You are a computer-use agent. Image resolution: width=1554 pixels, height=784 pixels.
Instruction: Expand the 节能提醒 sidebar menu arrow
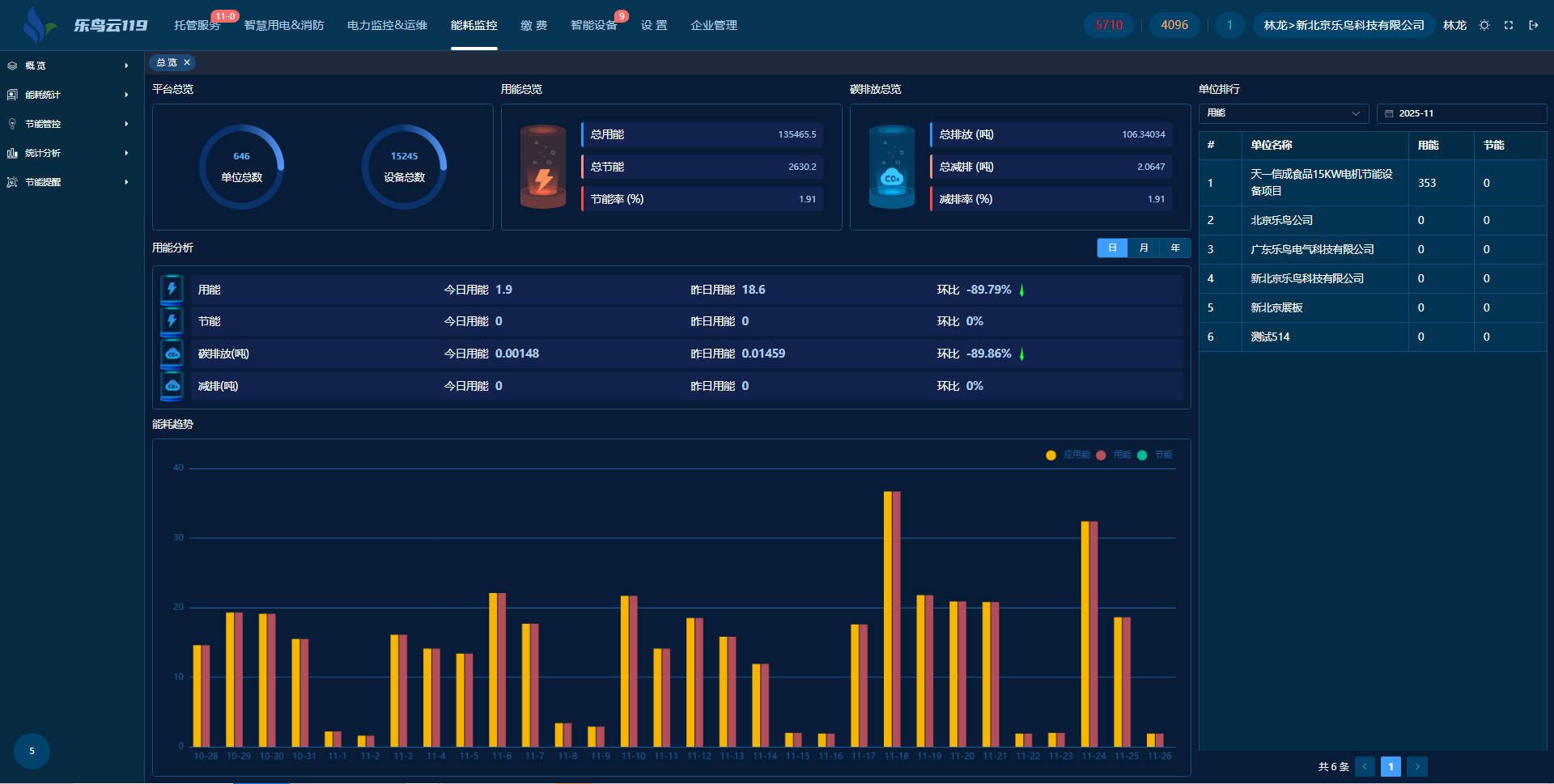(126, 182)
